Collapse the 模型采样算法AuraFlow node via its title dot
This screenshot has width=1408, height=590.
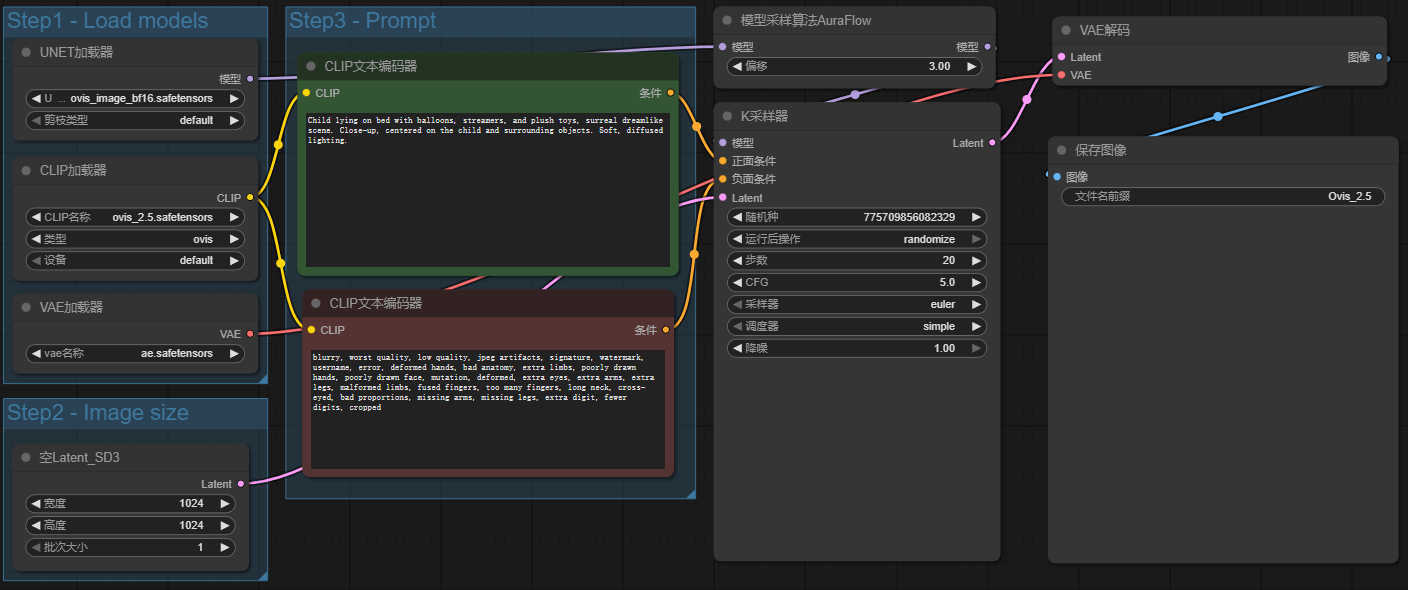click(727, 20)
